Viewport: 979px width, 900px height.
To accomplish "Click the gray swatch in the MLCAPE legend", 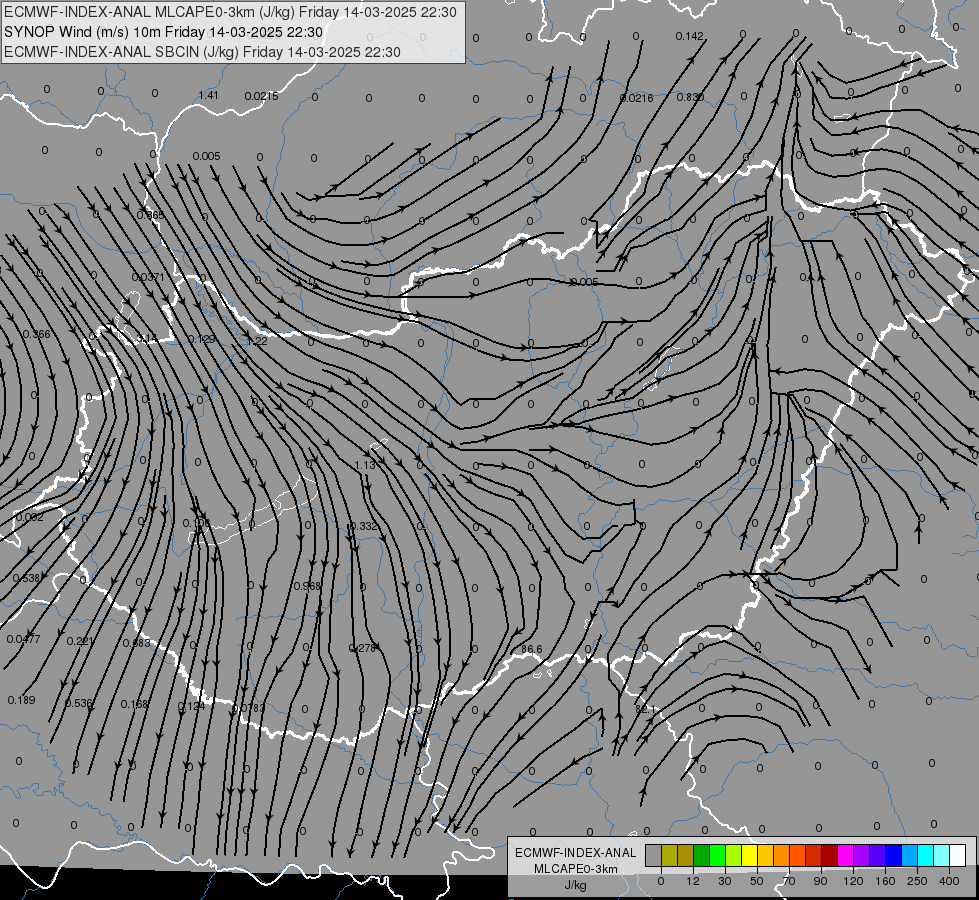I will 654,855.
